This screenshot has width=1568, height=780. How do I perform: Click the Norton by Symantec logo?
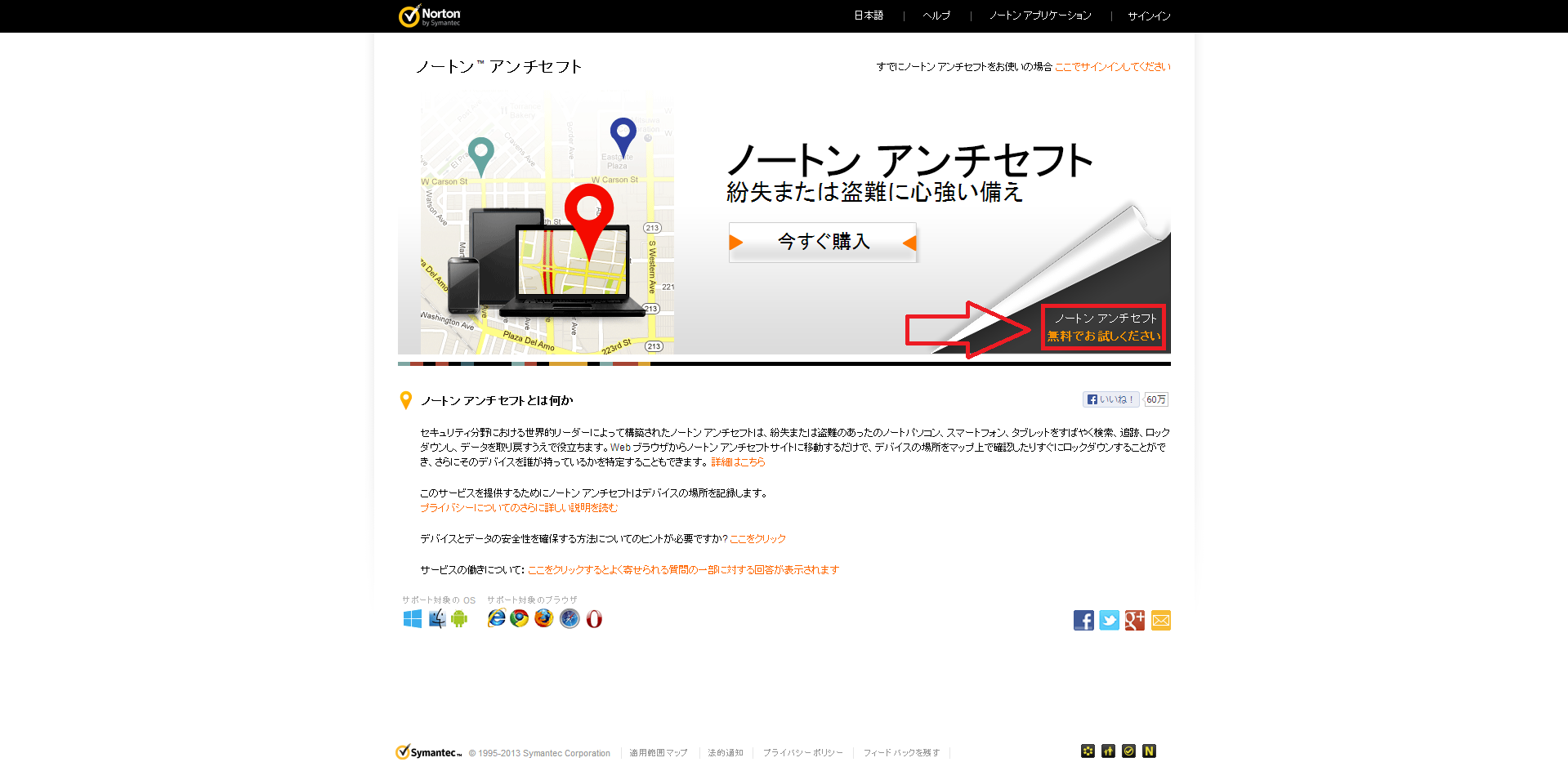pyautogui.click(x=430, y=16)
